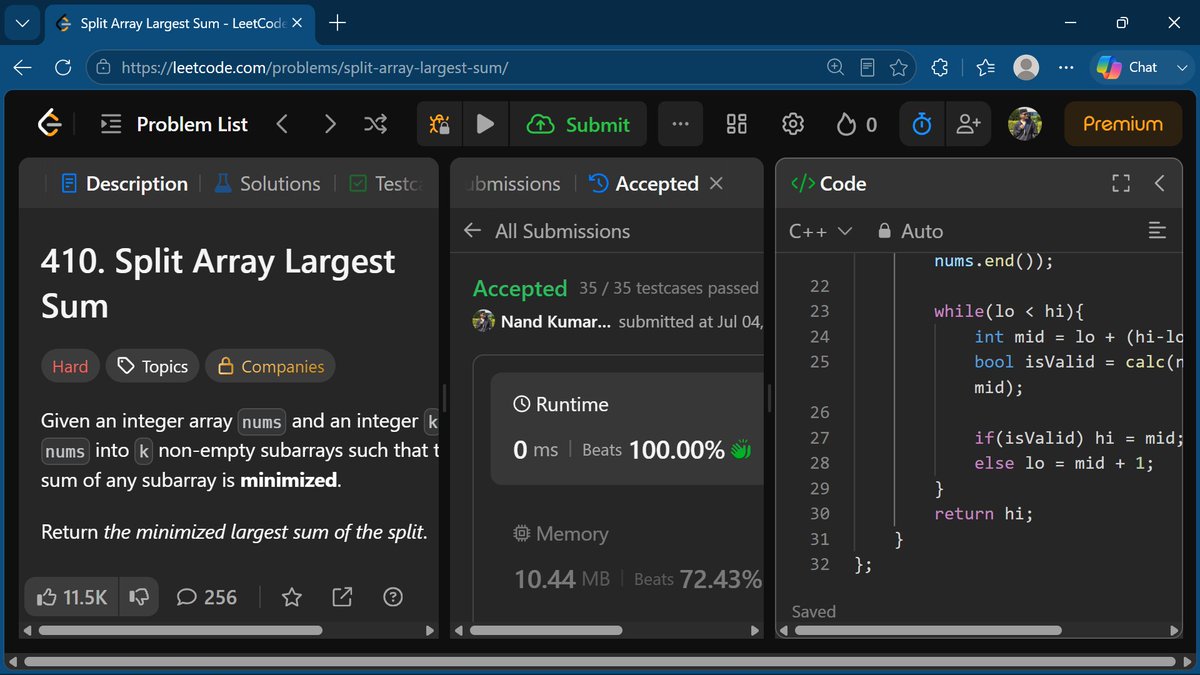The image size is (1200, 675).
Task: Open the Companies tag
Action: click(270, 367)
